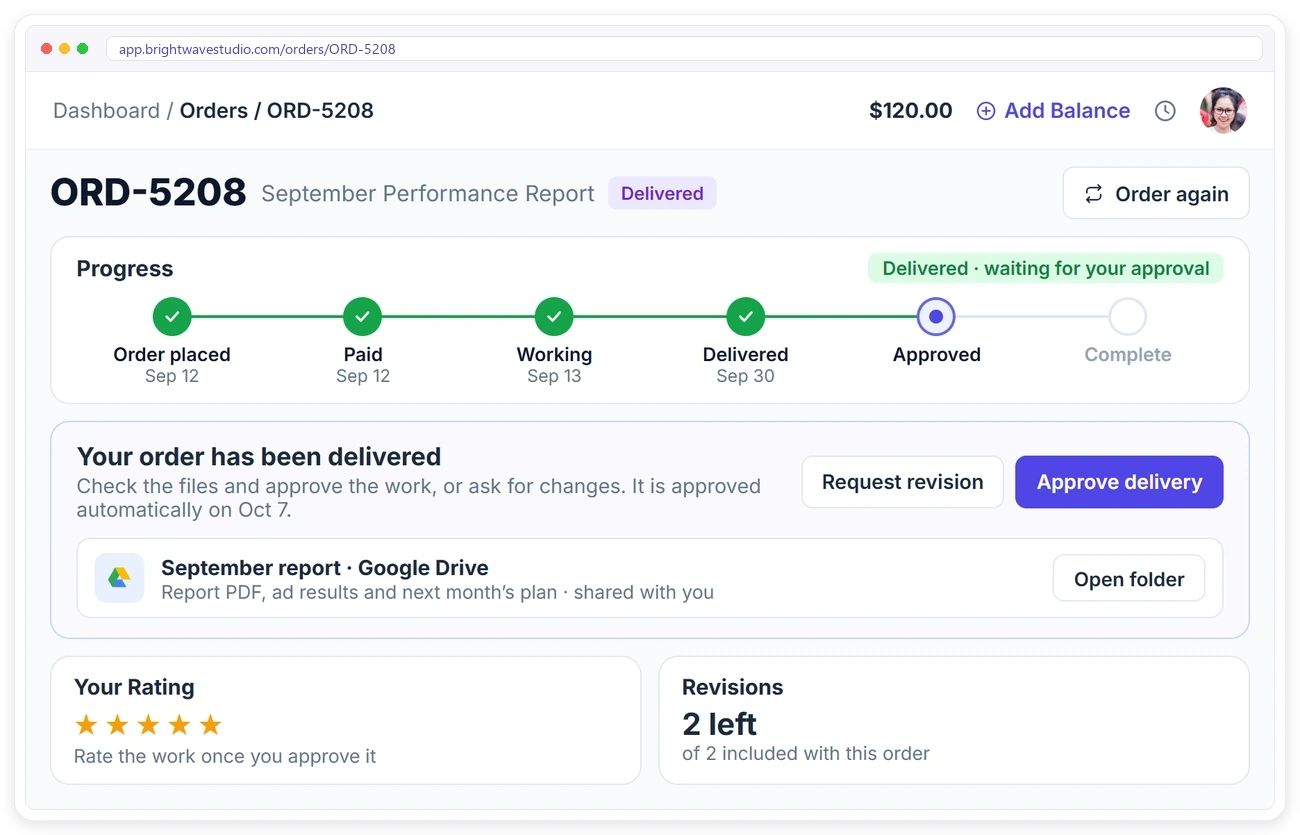Screen dimensions: 1300x835
Task: Click the ORD-5208 breadcrumb item
Action: (x=320, y=111)
